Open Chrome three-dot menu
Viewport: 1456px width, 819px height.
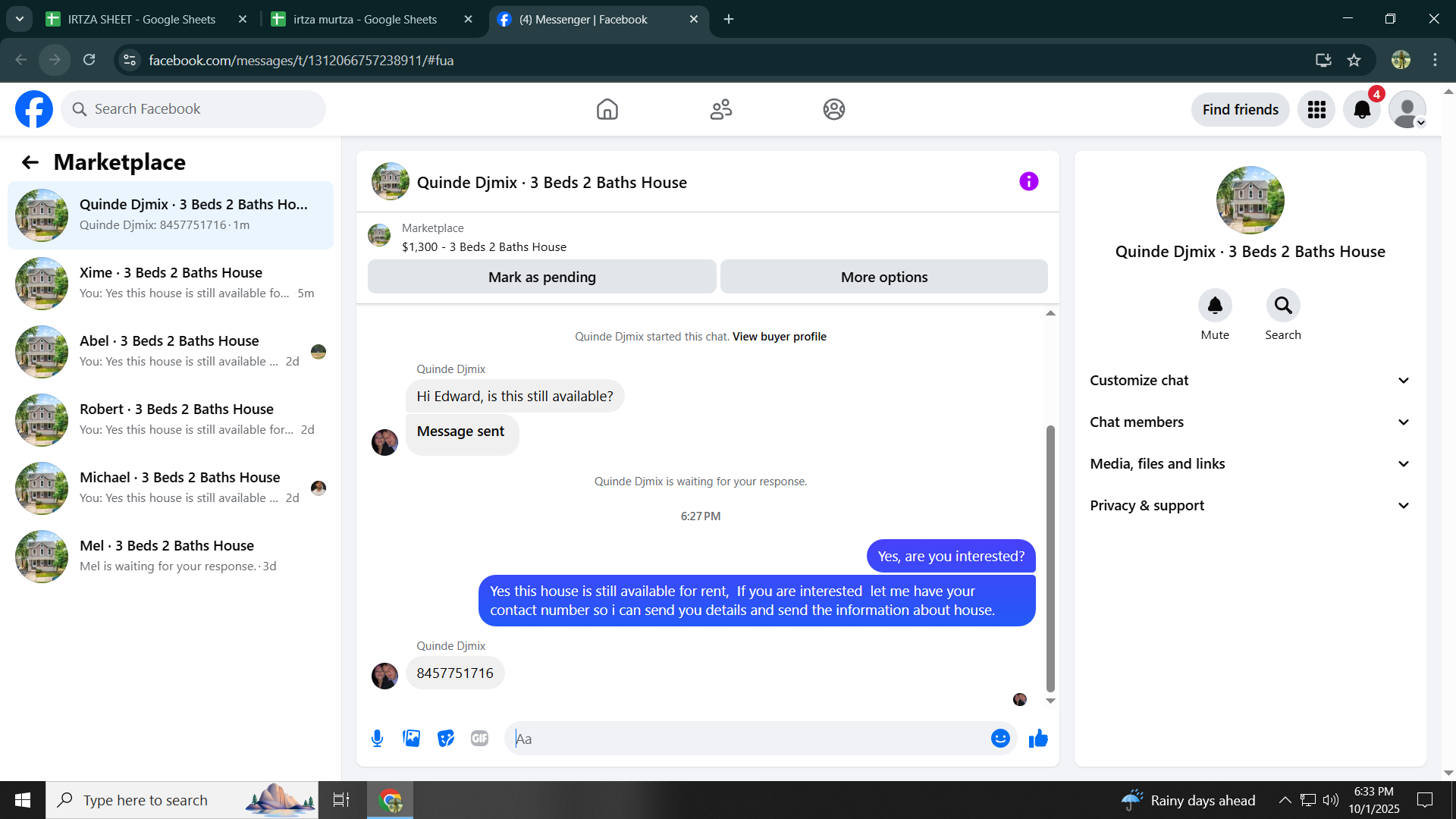pyautogui.click(x=1435, y=60)
